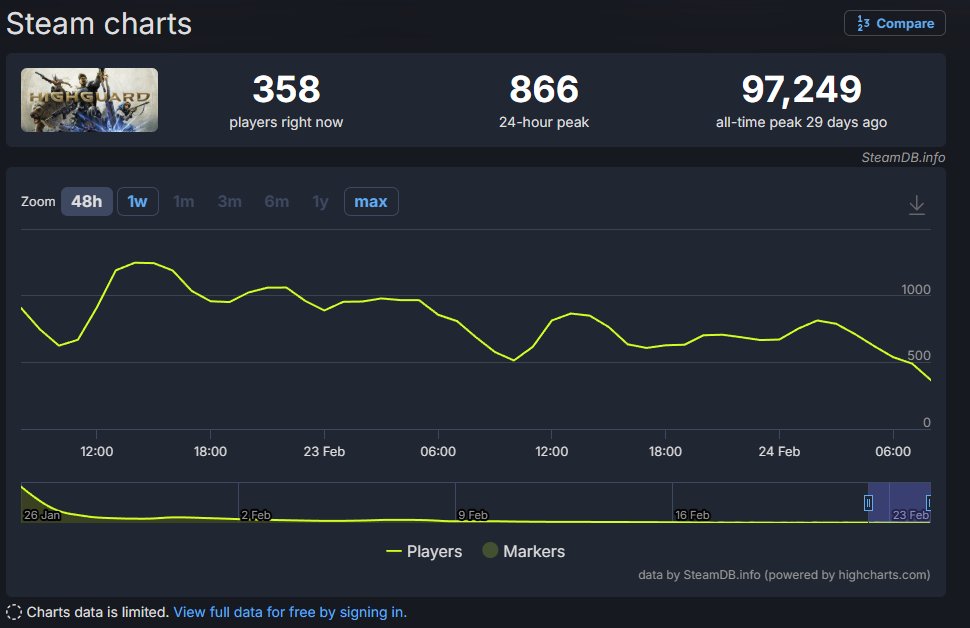This screenshot has width=970, height=628.
Task: Select the 48h zoom range
Action: (x=87, y=202)
